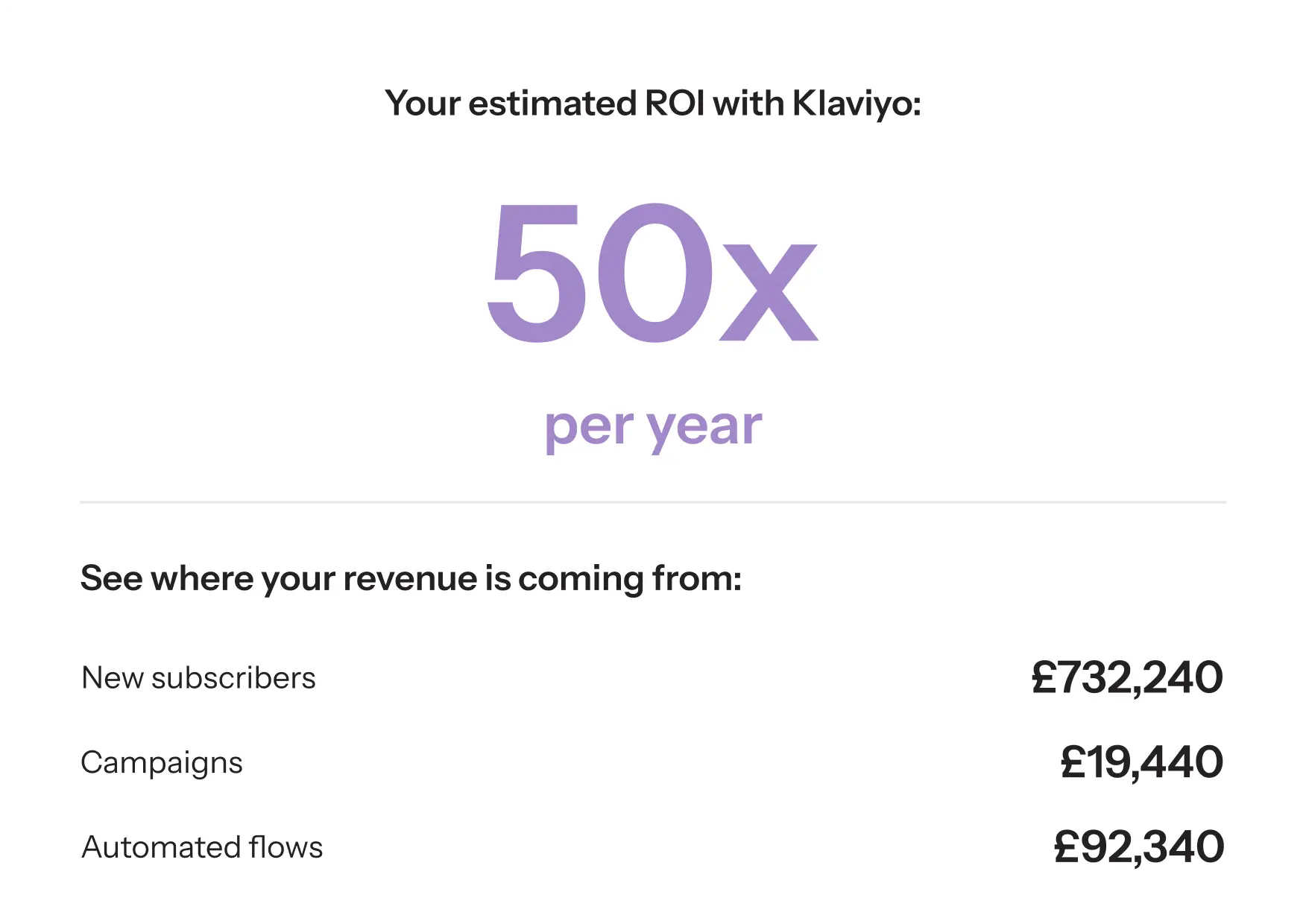The image size is (1306, 924).
Task: Select the 'Automated flows' row label
Action: (202, 847)
